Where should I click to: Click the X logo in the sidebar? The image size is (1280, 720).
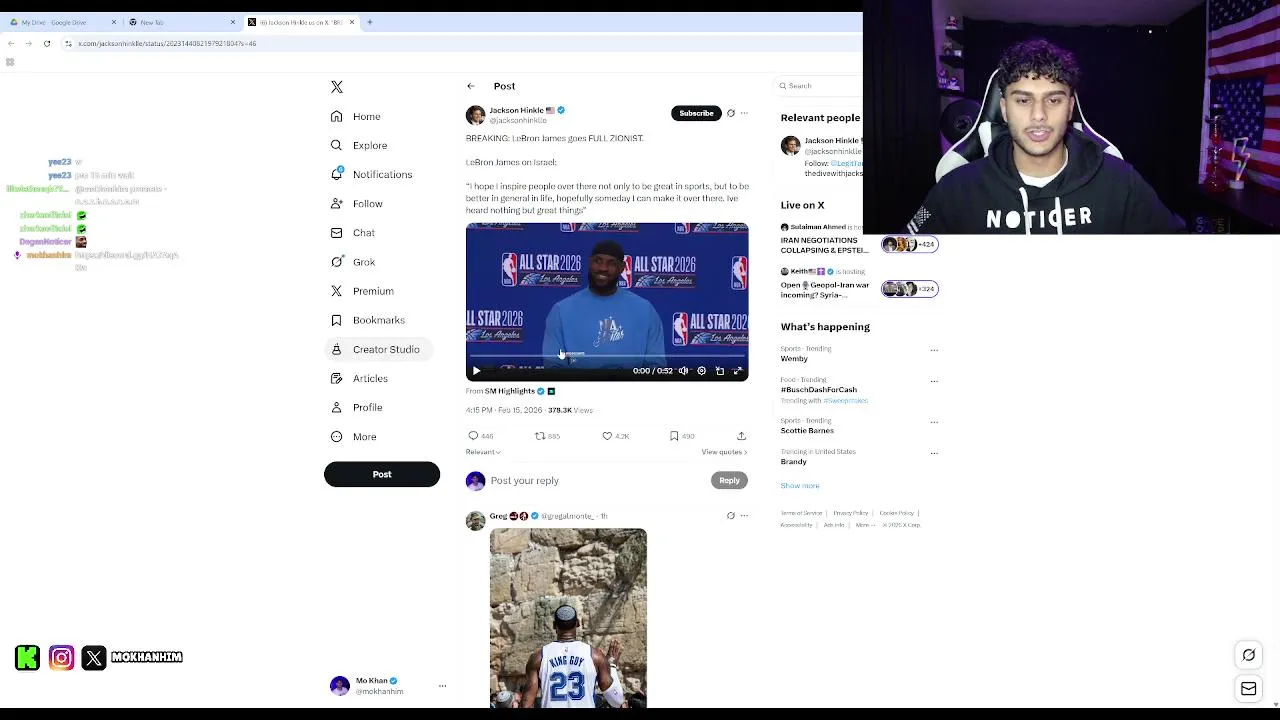[x=337, y=87]
